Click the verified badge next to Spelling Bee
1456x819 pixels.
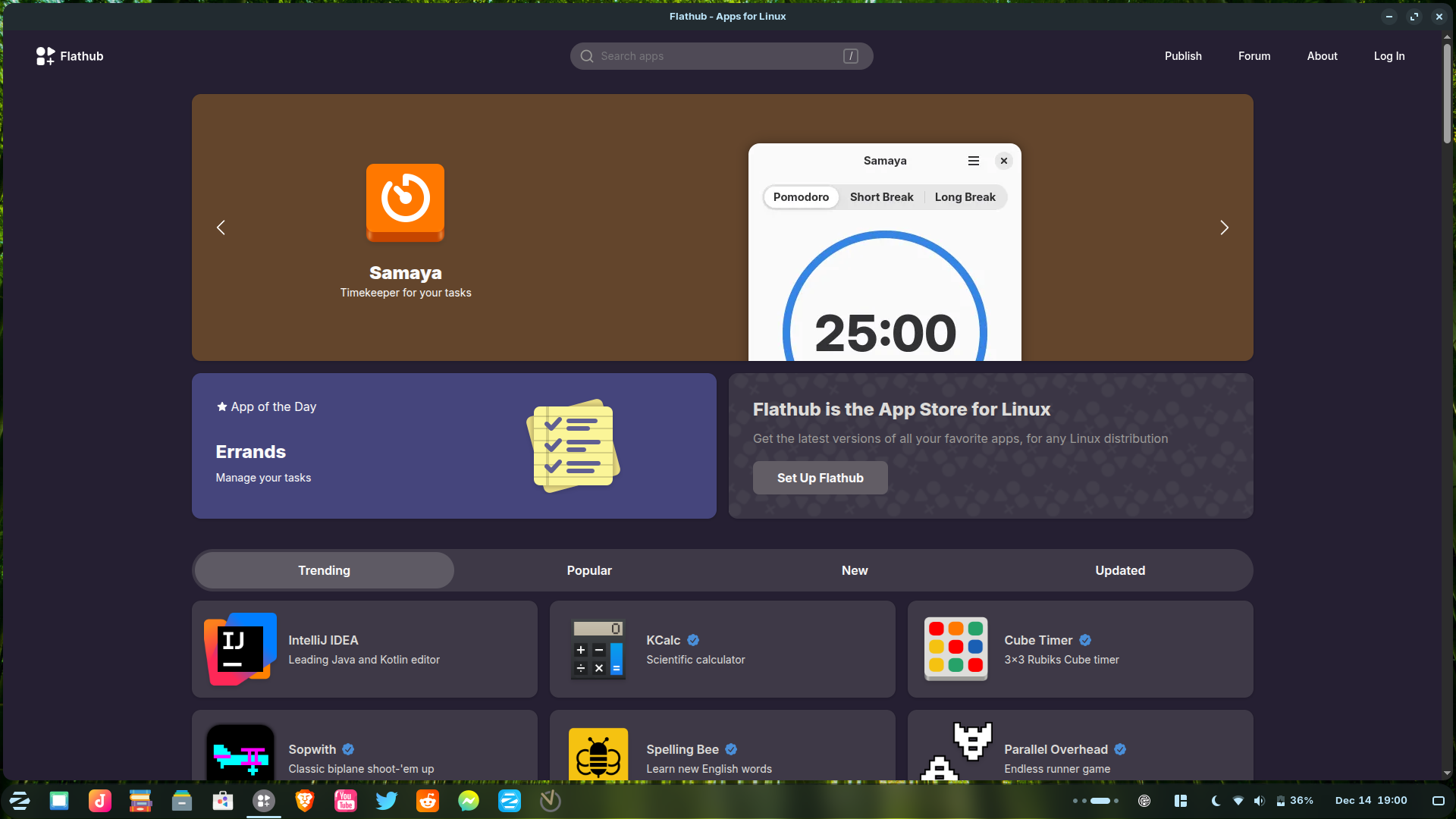coord(731,749)
